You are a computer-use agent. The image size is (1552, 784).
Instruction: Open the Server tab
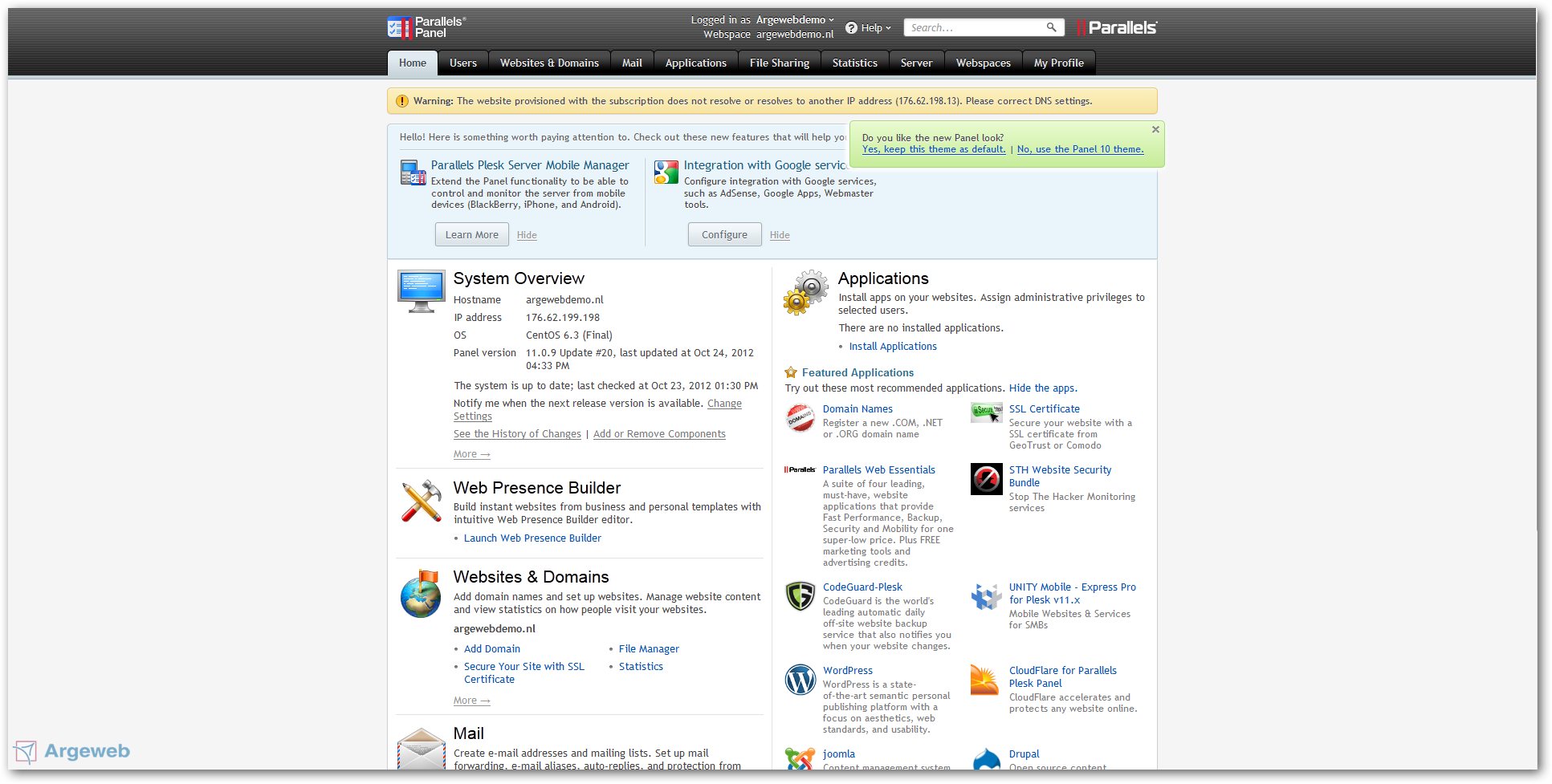pyautogui.click(x=917, y=63)
